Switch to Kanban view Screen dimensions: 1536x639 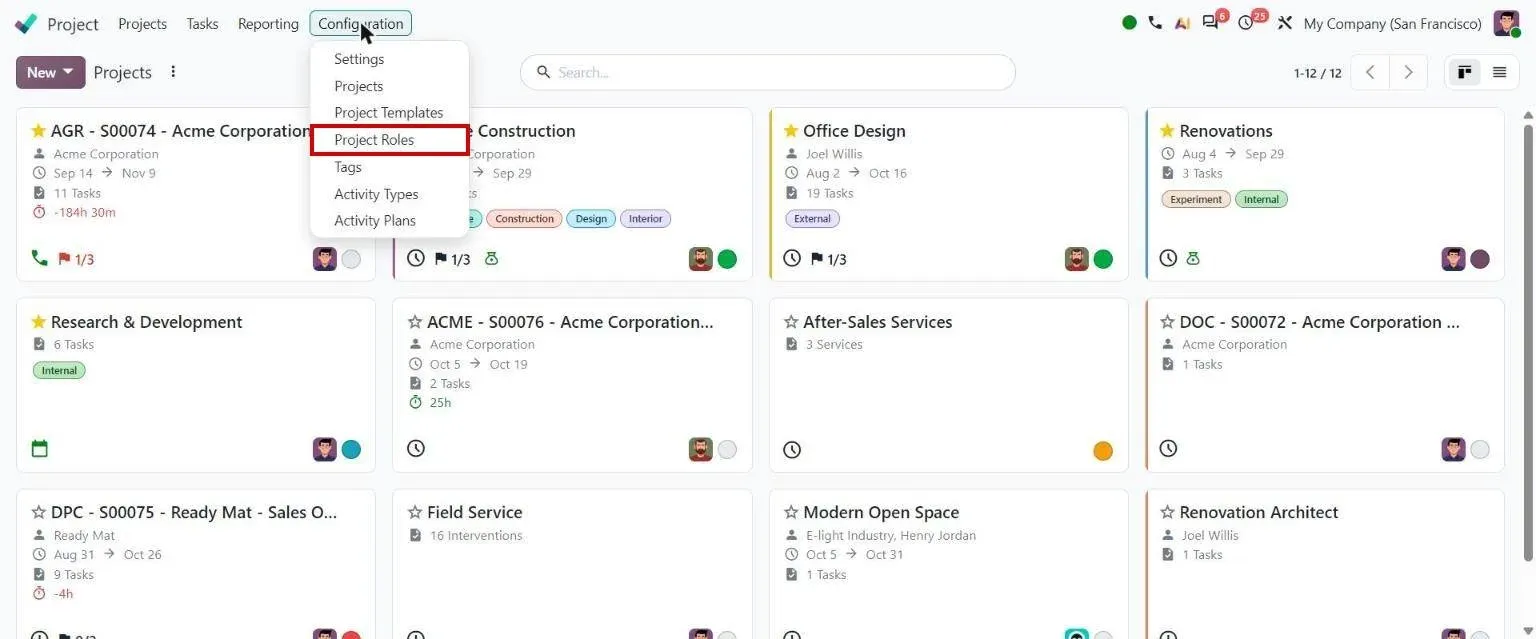pyautogui.click(x=1465, y=72)
